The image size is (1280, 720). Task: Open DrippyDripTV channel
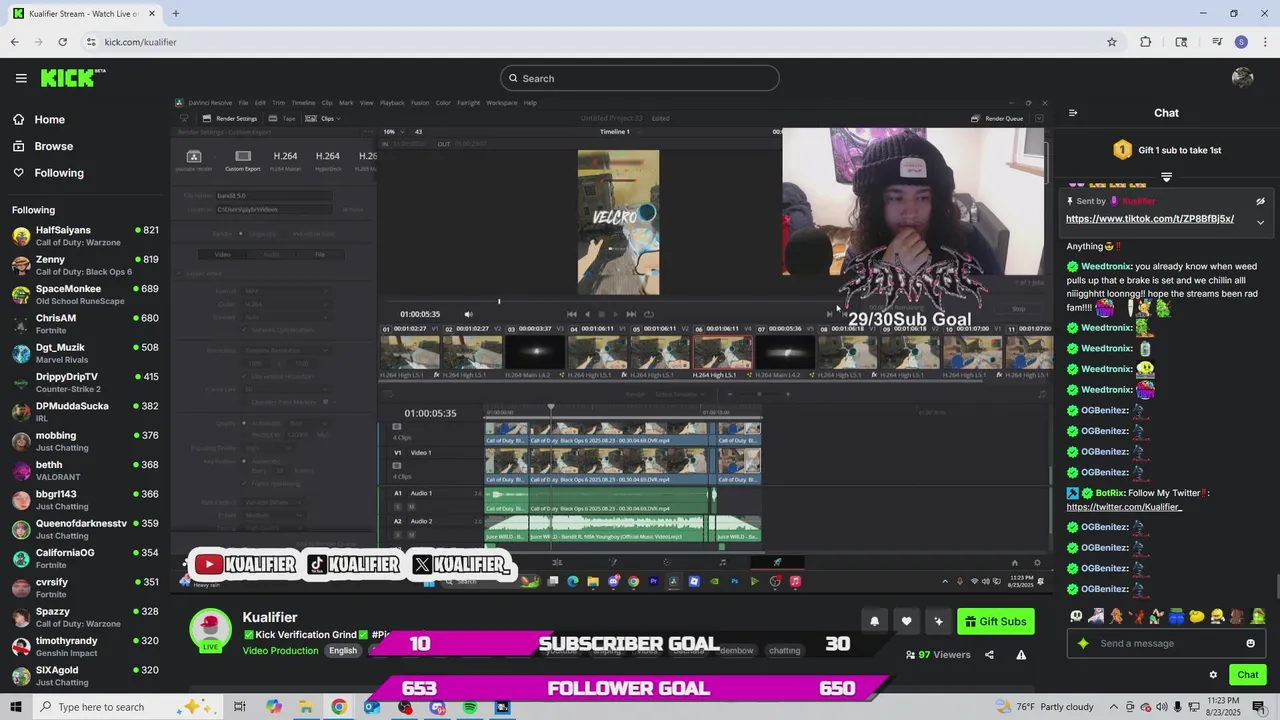(x=85, y=383)
